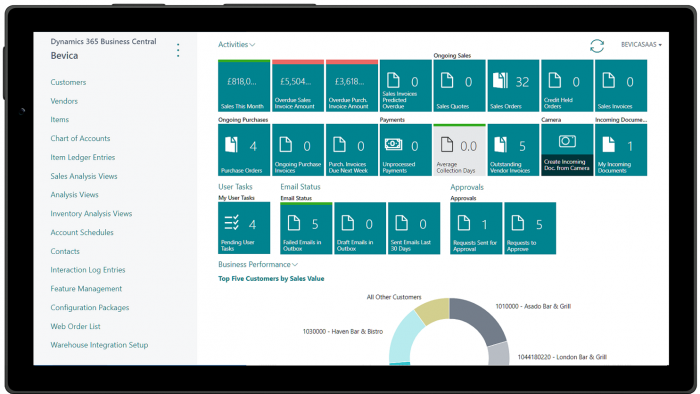Click the 1010000 - Asado Bar & Grill label
The image size is (700, 394).
coord(533,307)
